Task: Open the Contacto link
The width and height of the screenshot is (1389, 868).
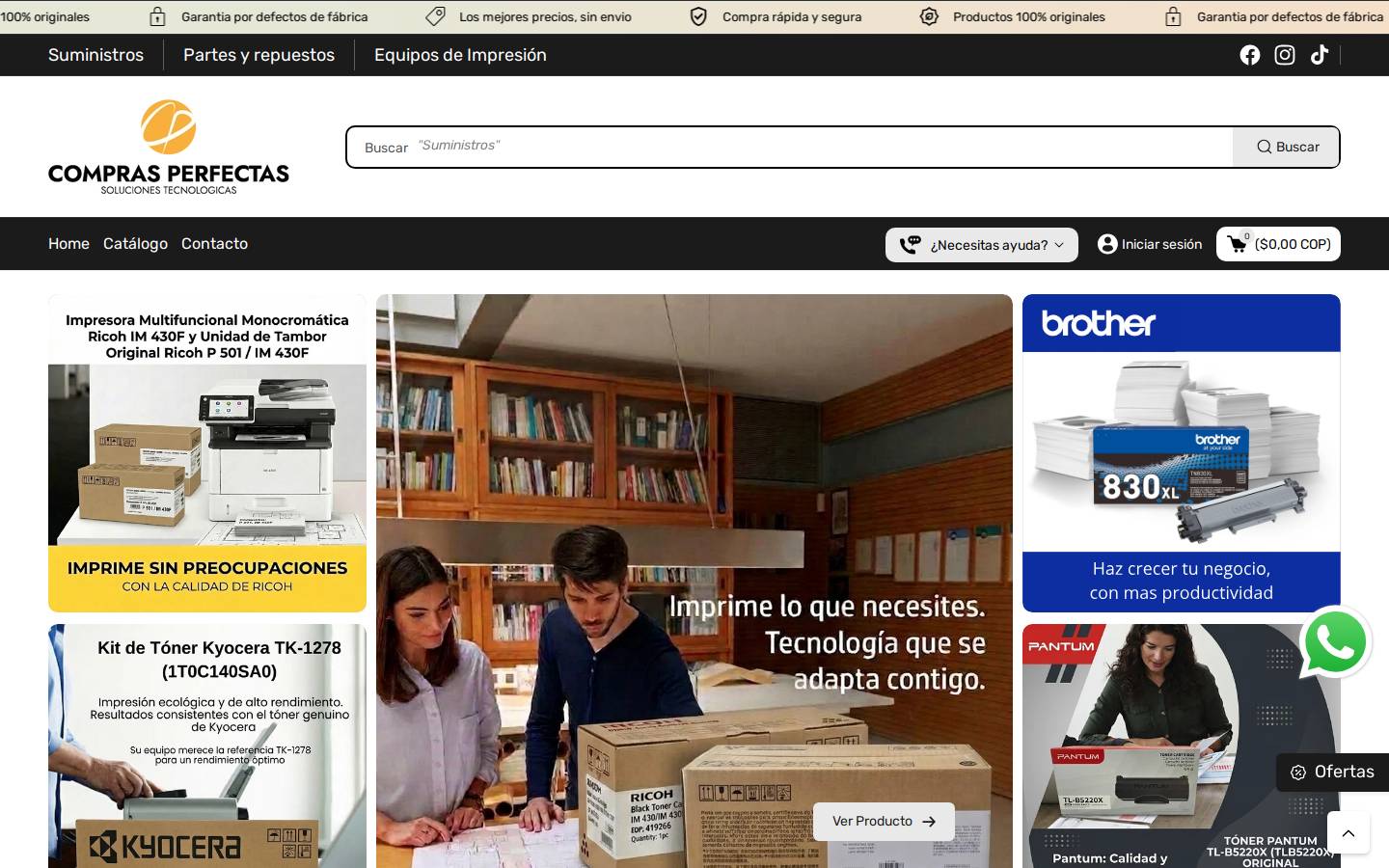Action: tap(214, 244)
